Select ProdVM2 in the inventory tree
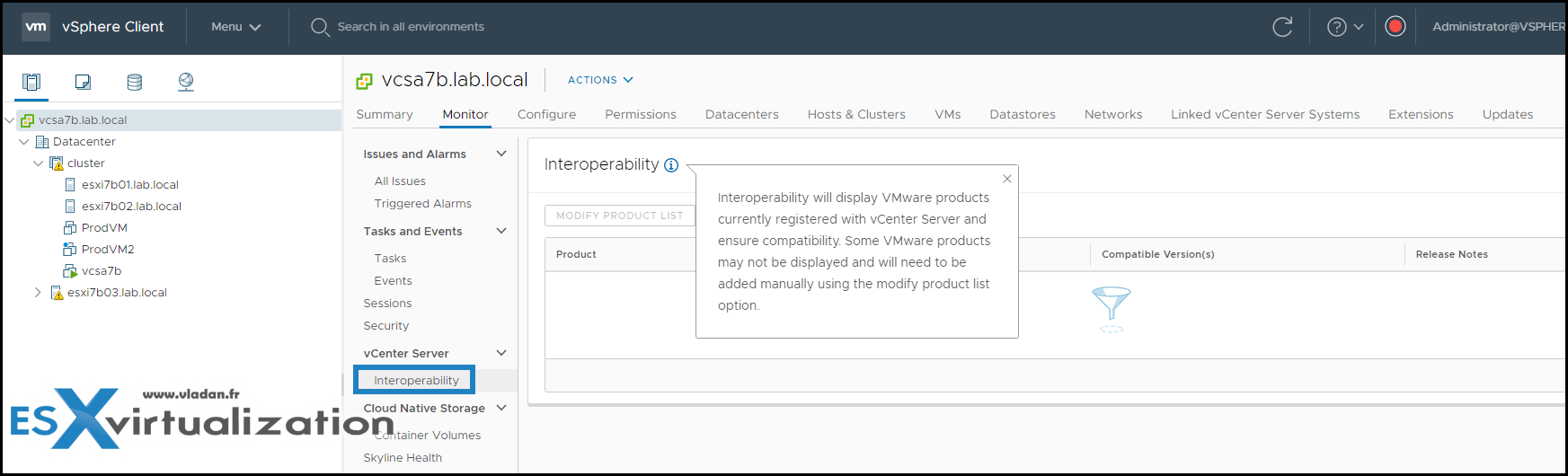Screen dimensions: 1568x476 (108, 250)
